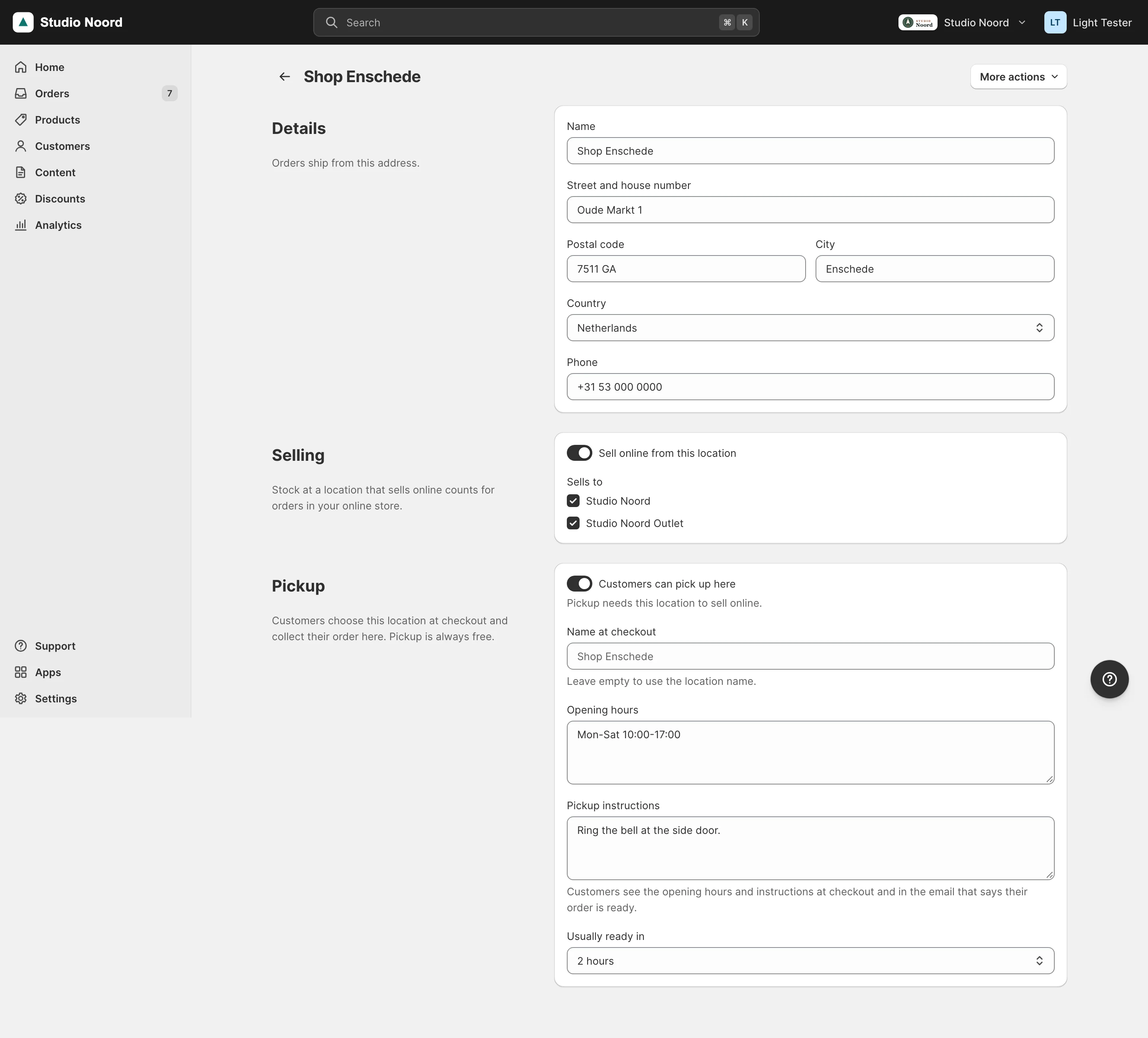Open the Studio Noord store switcher chevron
The image size is (1148, 1038).
click(x=1022, y=22)
